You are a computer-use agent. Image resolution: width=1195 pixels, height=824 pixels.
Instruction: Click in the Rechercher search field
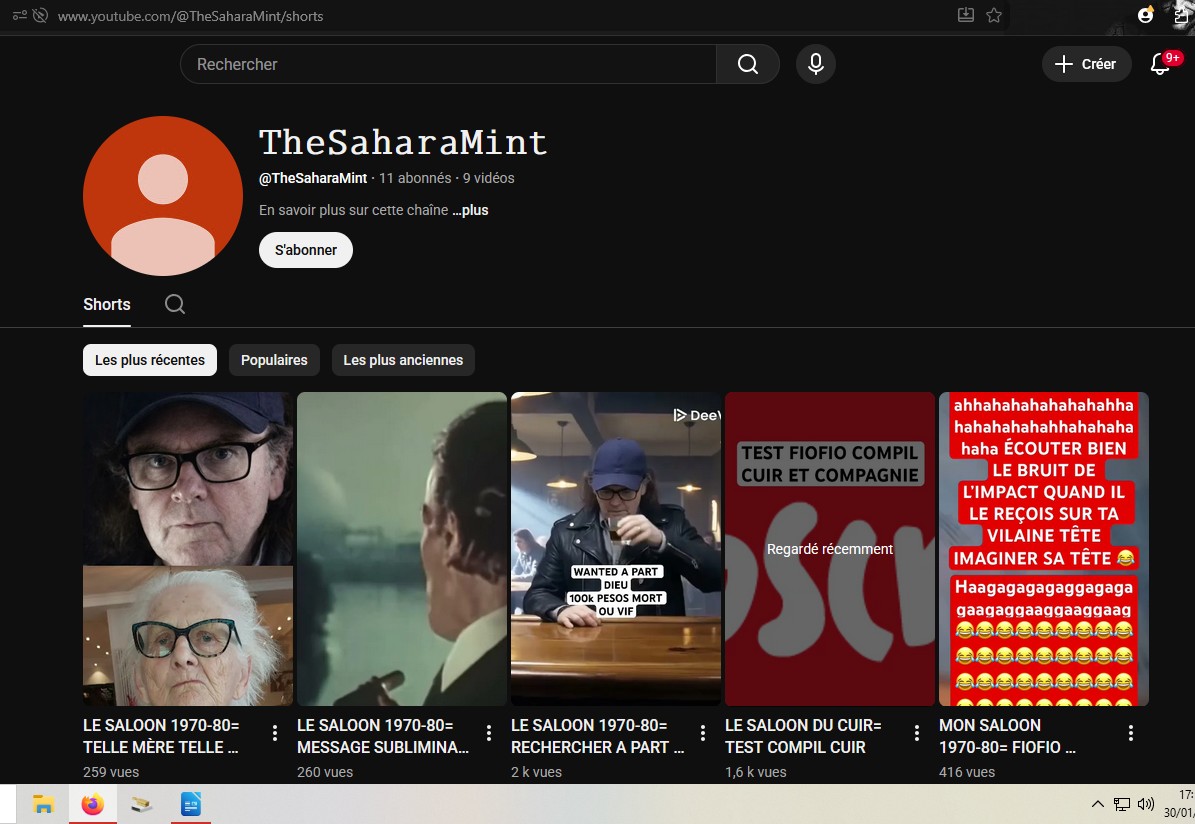coord(450,64)
